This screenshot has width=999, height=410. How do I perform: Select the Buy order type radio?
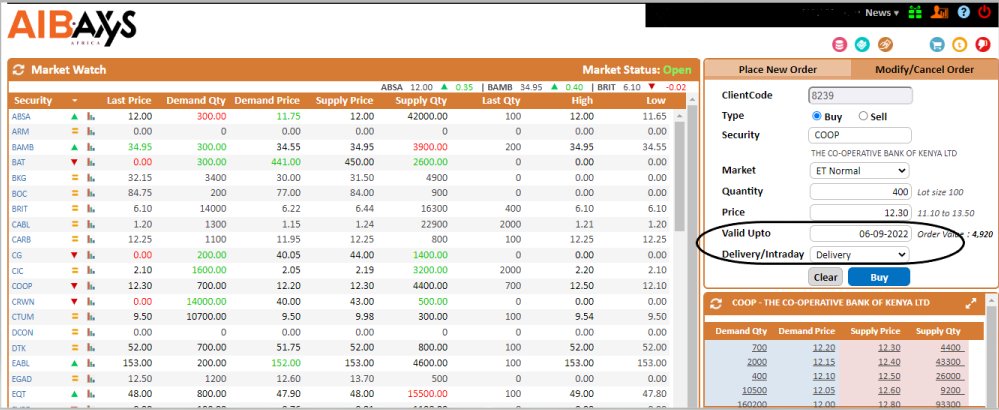coord(817,116)
